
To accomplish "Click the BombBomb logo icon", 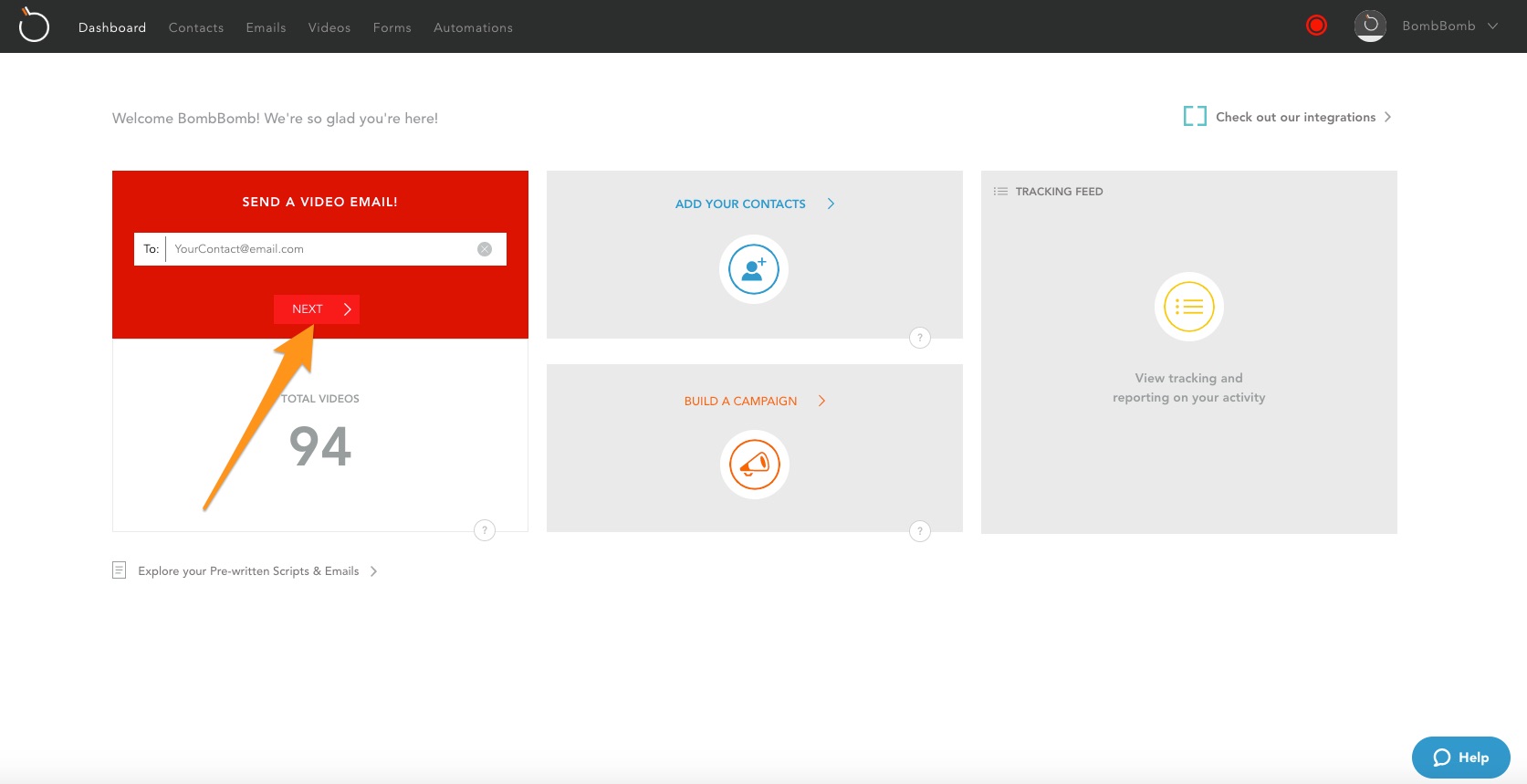I will pyautogui.click(x=34, y=26).
